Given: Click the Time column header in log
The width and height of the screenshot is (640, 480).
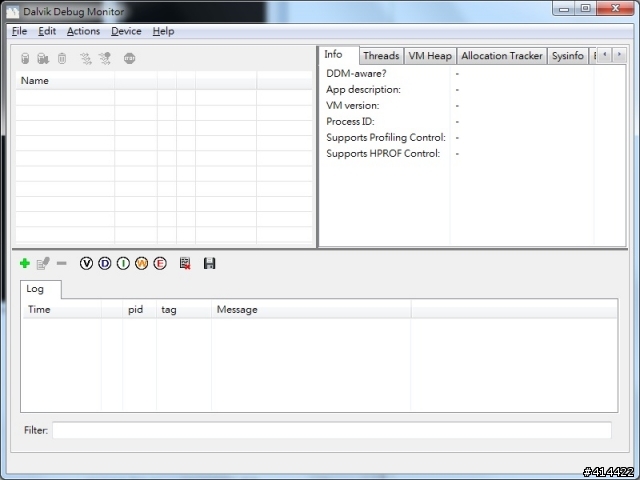Looking at the screenshot, I should [61, 309].
